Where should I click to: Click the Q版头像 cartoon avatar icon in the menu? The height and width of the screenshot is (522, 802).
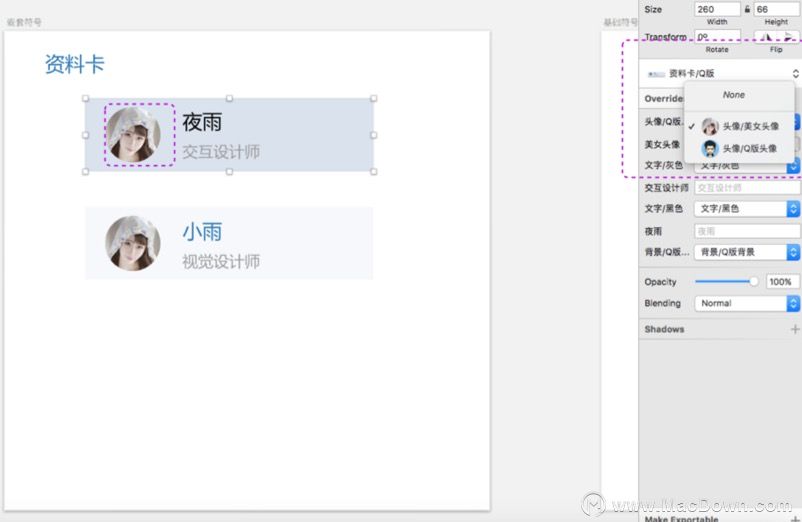click(710, 149)
